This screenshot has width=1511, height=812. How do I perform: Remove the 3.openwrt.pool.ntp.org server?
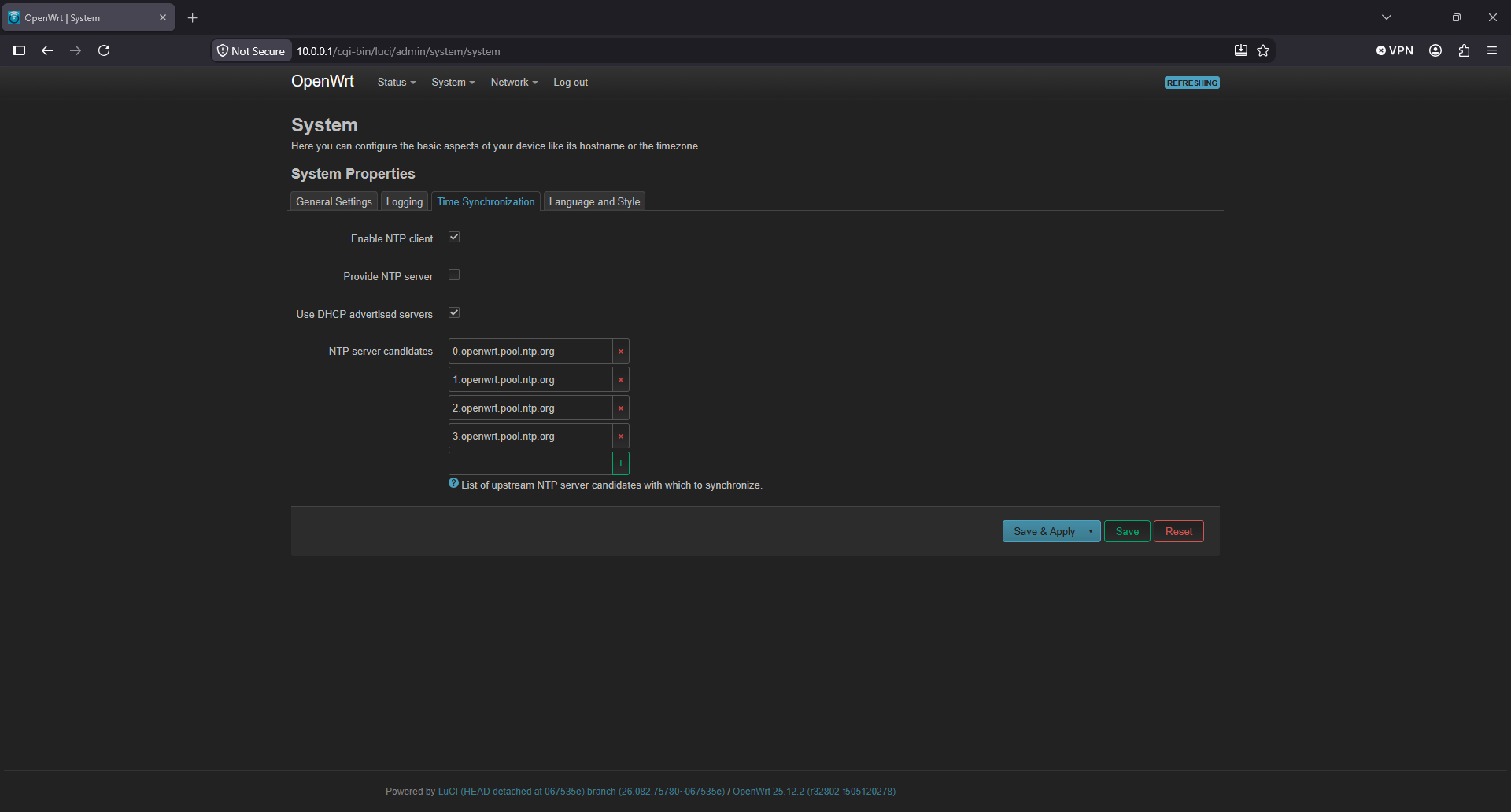point(621,437)
